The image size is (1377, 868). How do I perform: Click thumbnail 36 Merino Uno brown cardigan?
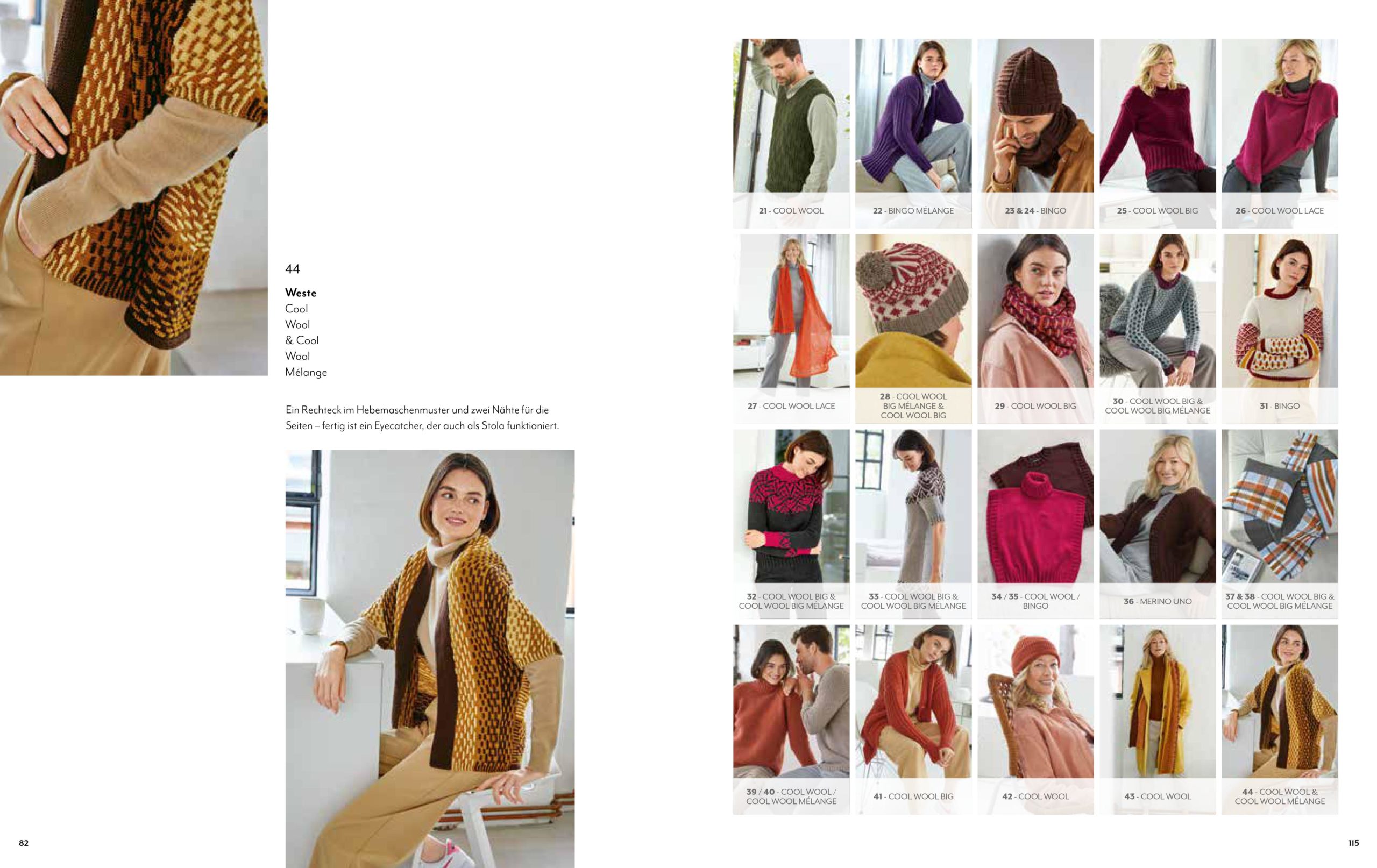click(1158, 507)
